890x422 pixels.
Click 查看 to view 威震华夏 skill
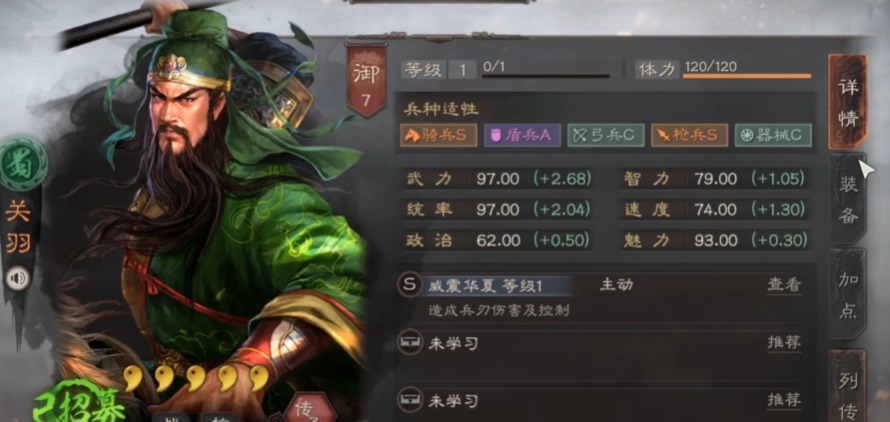click(784, 285)
